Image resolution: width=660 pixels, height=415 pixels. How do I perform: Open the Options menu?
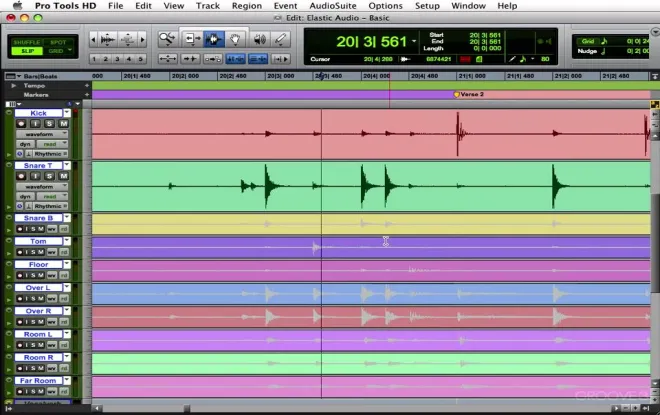385,6
